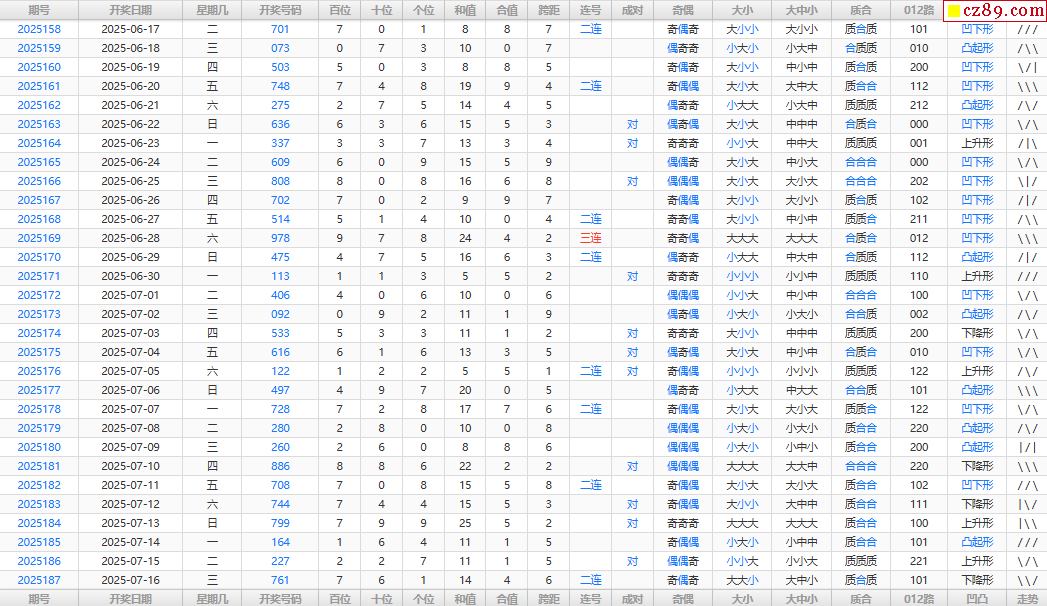Click winning number 748 link

tap(280, 86)
